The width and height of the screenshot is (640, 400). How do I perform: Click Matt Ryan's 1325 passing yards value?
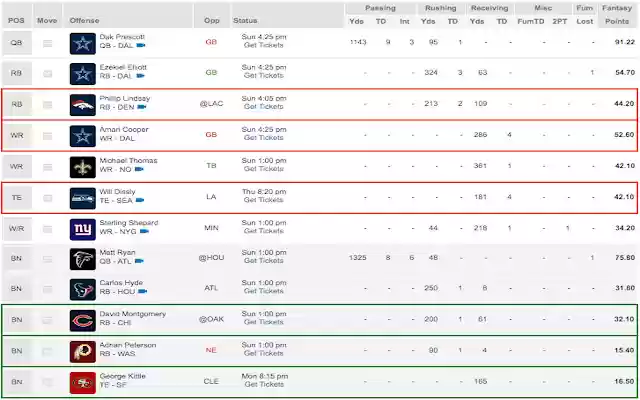click(x=358, y=258)
